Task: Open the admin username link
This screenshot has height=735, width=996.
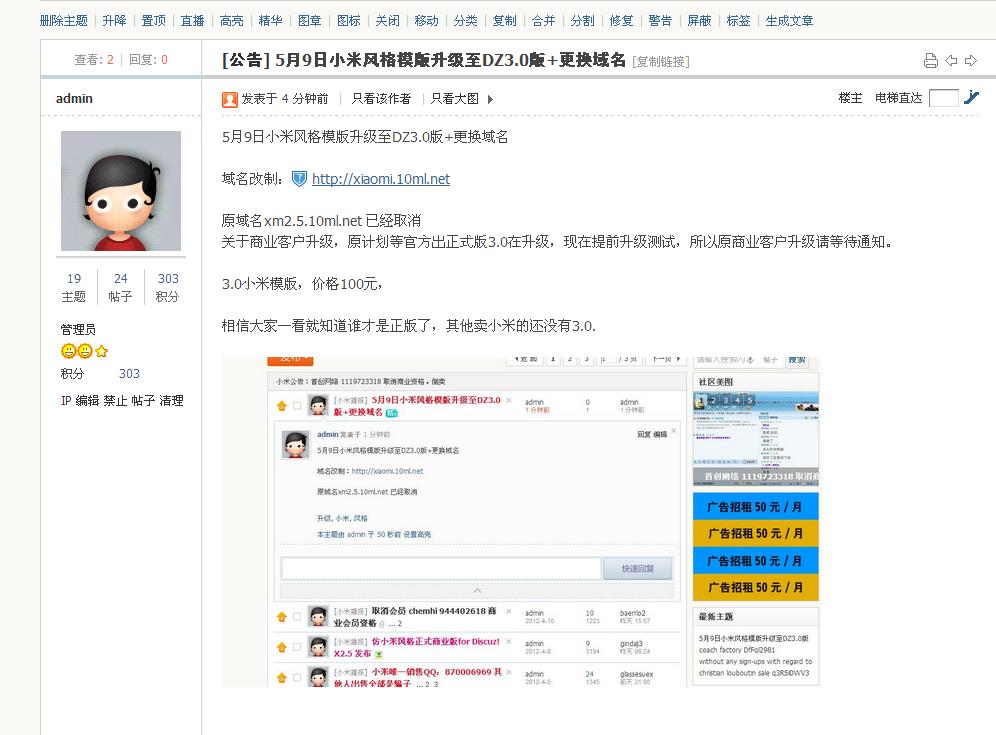Action: tap(74, 98)
